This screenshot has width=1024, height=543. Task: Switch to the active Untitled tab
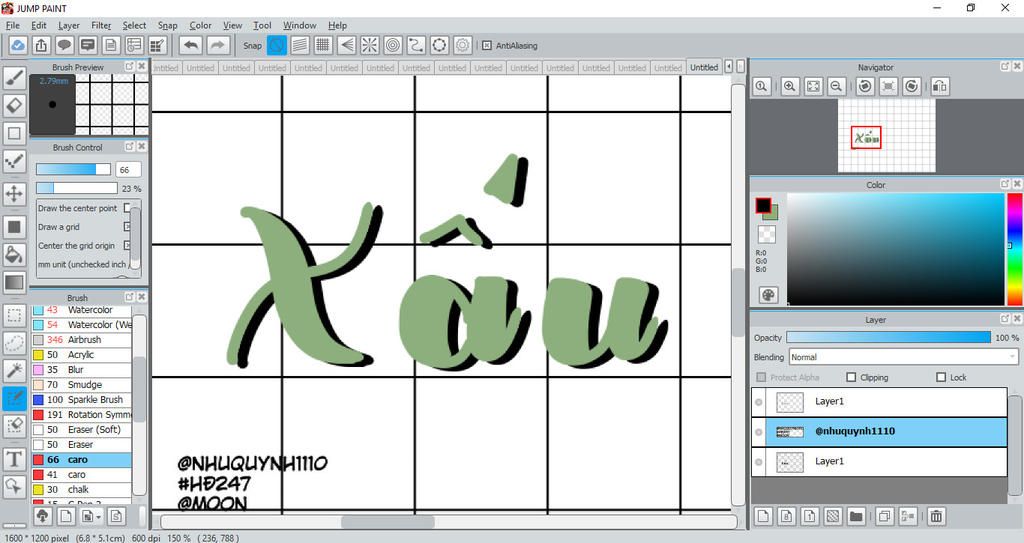[704, 67]
